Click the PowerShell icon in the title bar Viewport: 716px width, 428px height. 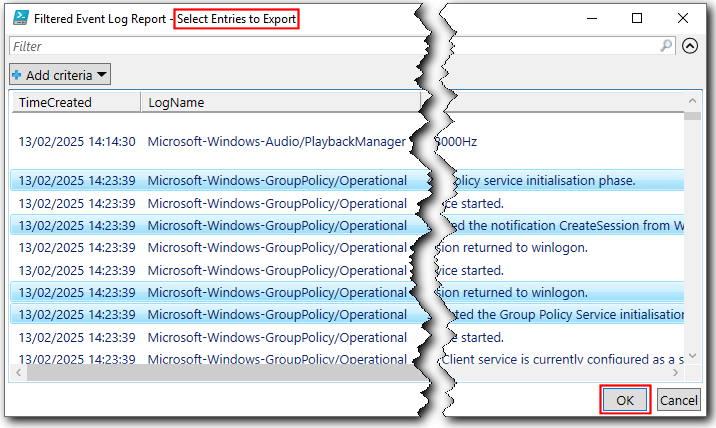(x=20, y=18)
